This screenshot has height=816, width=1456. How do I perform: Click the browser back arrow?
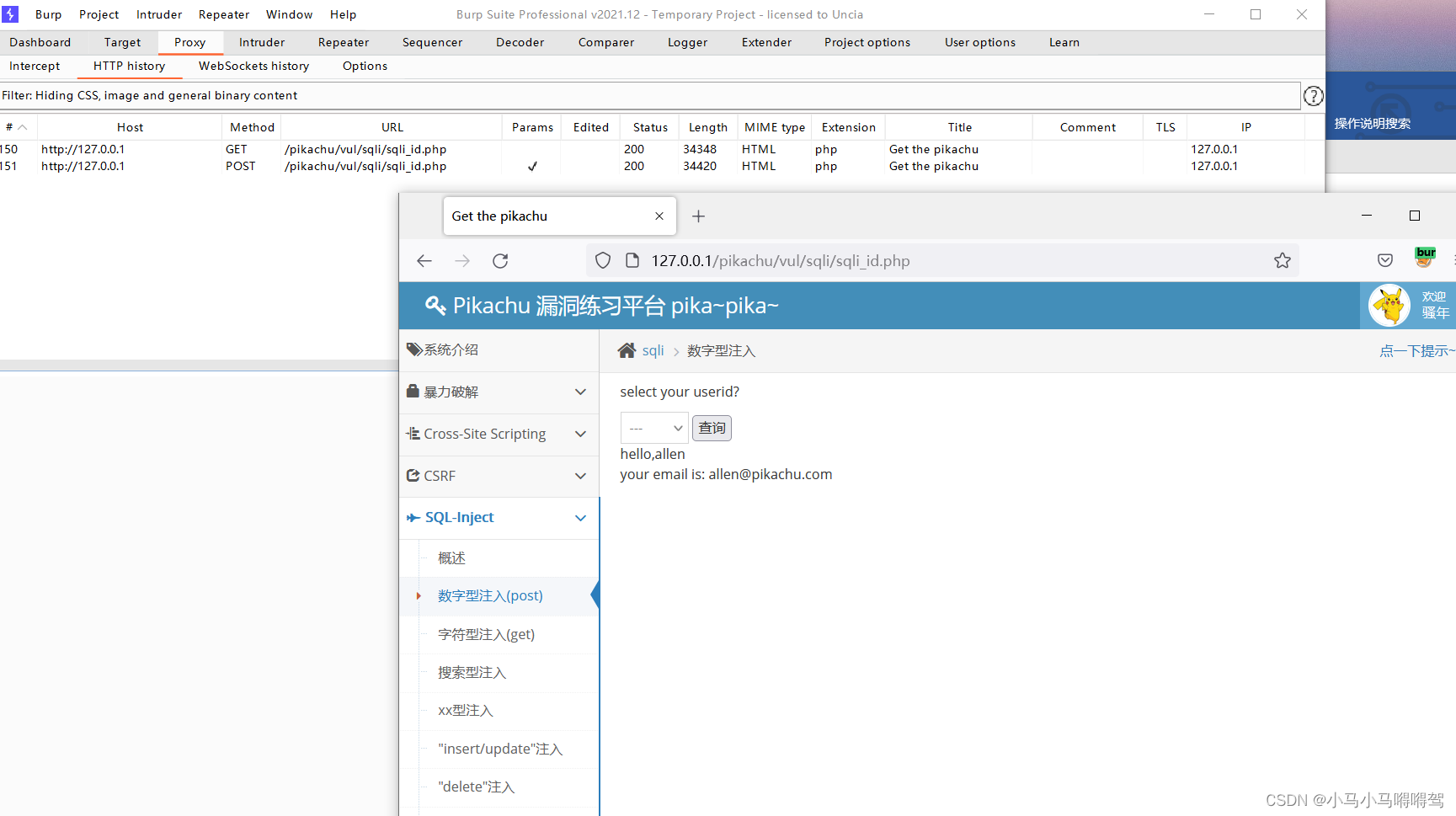(424, 261)
